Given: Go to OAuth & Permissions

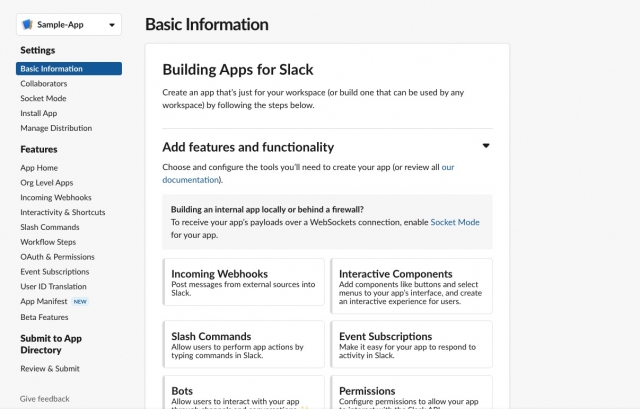Looking at the screenshot, I should 58,257.
